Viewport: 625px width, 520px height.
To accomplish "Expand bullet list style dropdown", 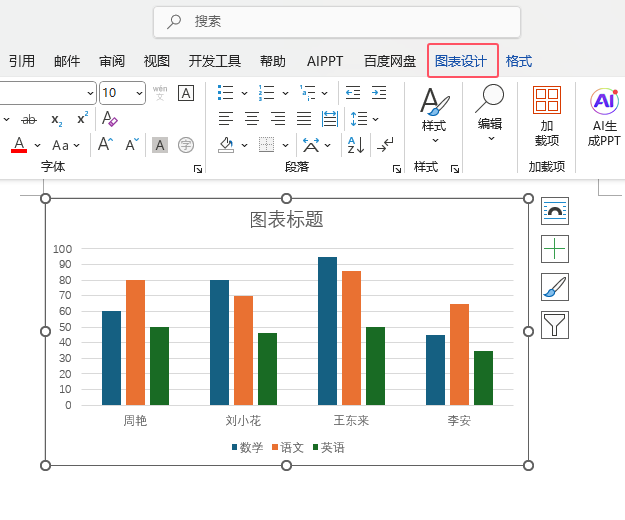I will click(244, 93).
